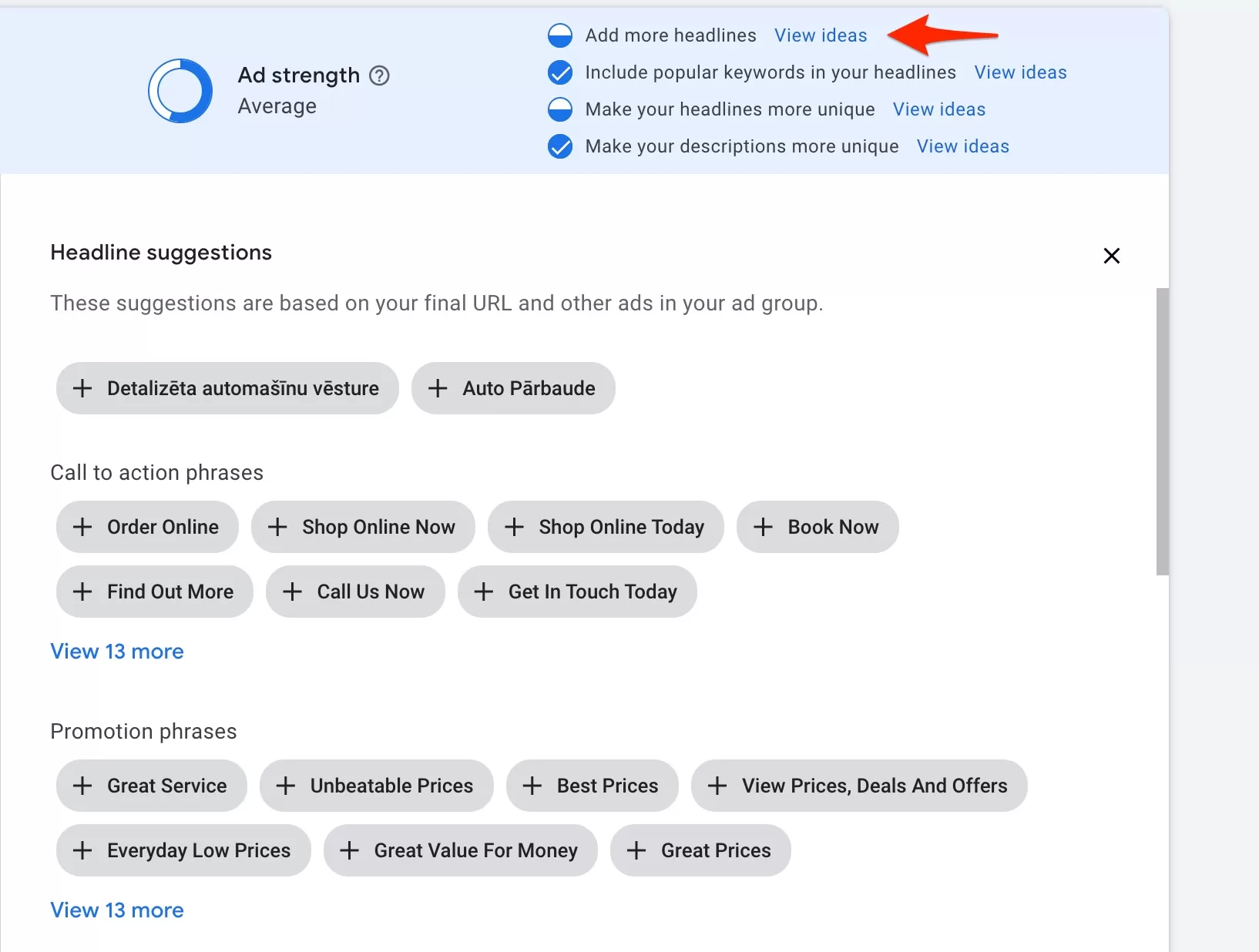Add the Find Out More phrase
The width and height of the screenshot is (1259, 952).
[x=155, y=592]
